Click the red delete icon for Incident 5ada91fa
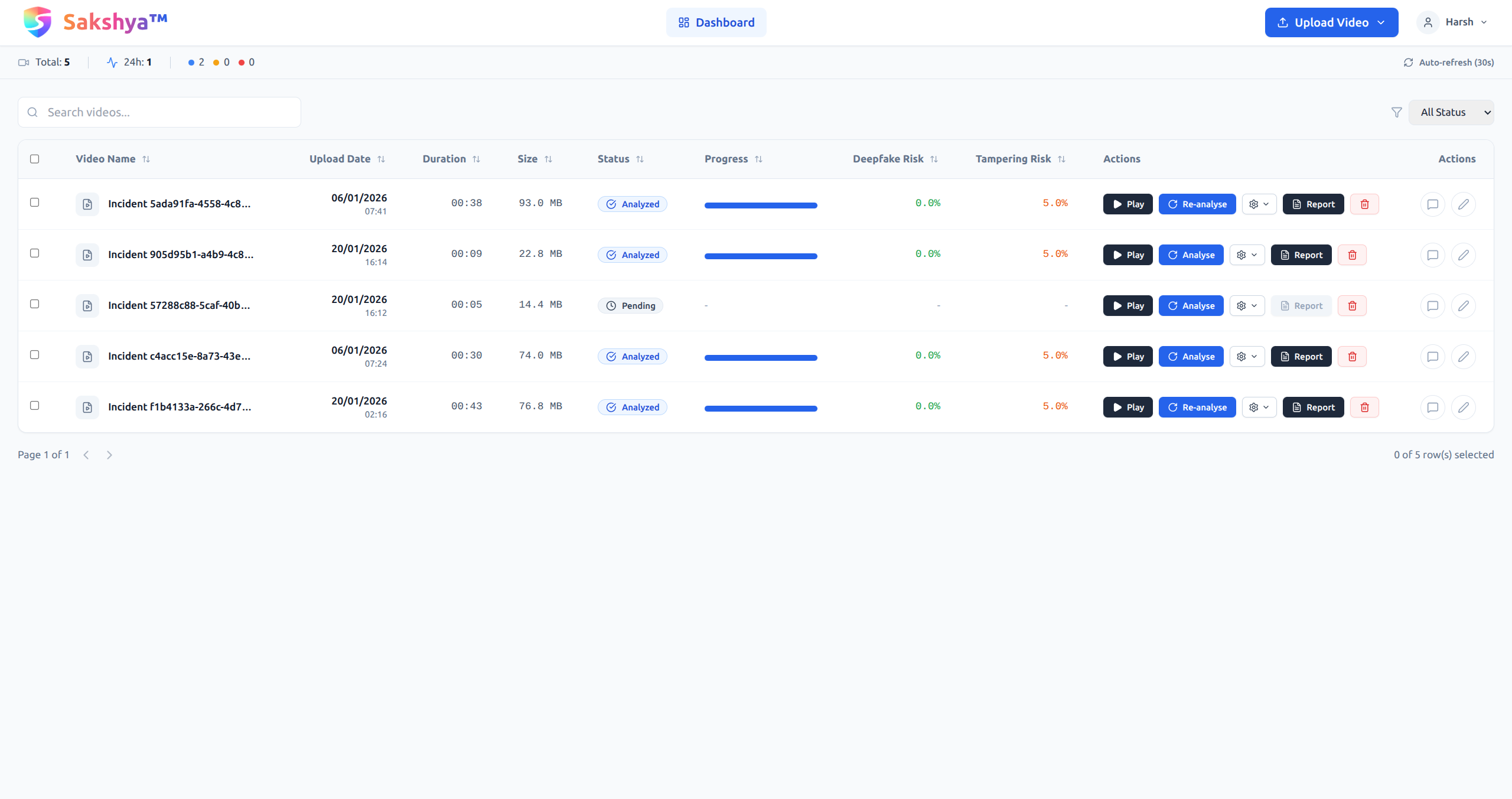Image resolution: width=1512 pixels, height=799 pixels. click(x=1364, y=204)
